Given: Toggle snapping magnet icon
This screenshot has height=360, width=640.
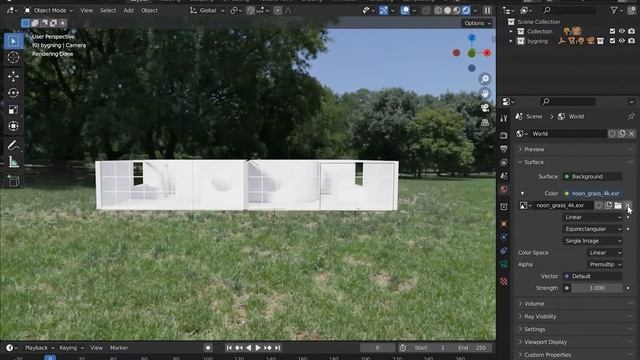Looking at the screenshot, I should pos(251,11).
